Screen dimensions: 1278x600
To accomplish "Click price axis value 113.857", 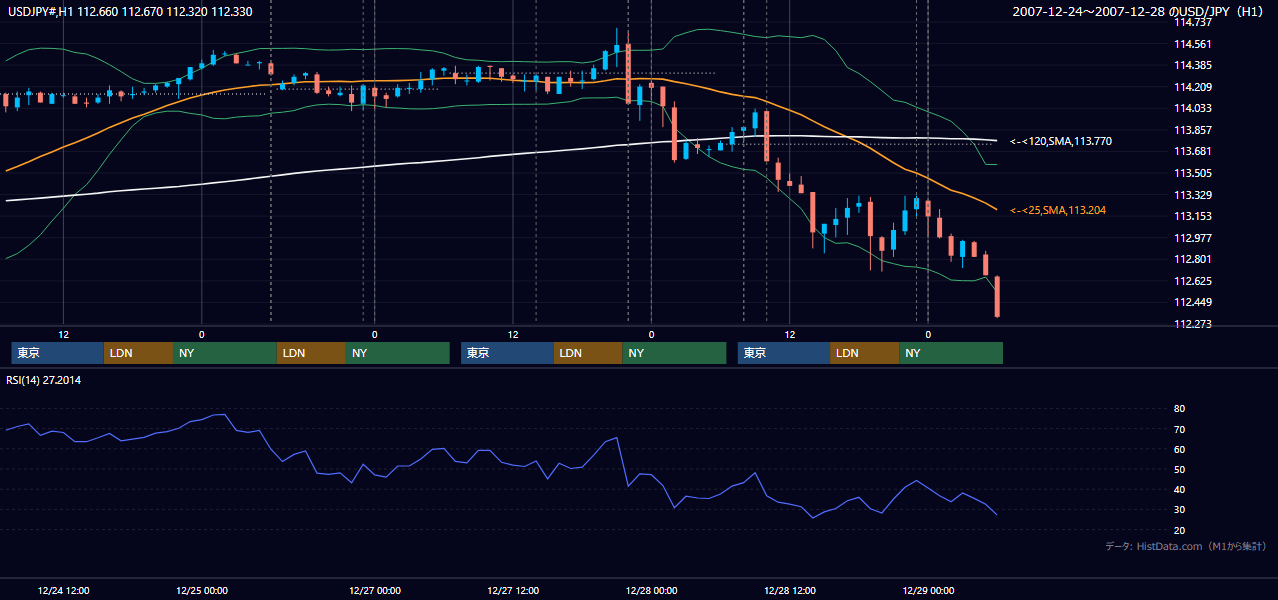I will click(1193, 130).
